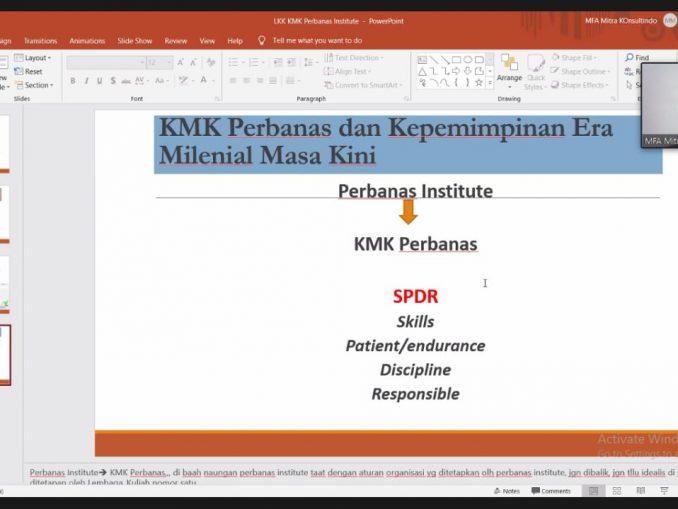The height and width of the screenshot is (509, 678).
Task: Select the straight line shape
Action: pyautogui.click(x=434, y=60)
